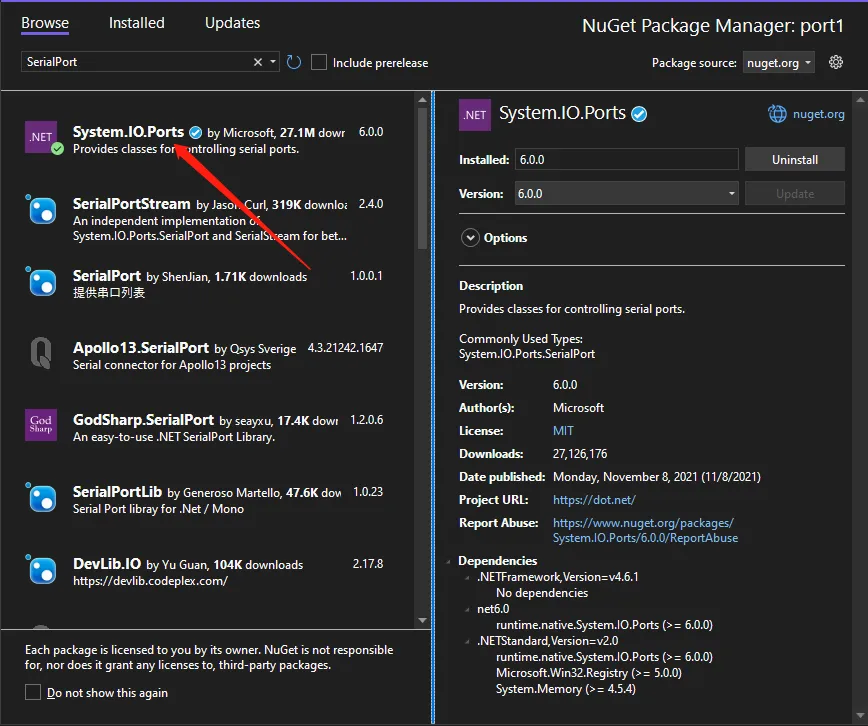Click the SerialPortStream package icon
This screenshot has height=726, width=868.
(x=42, y=210)
